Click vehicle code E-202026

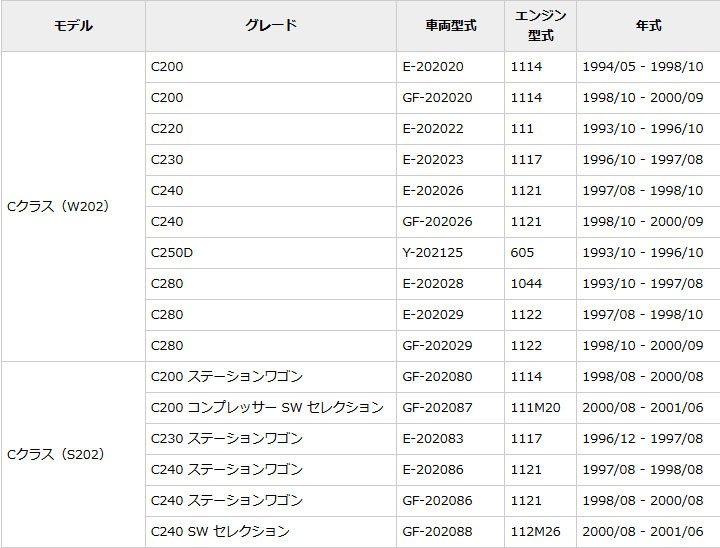433,191
